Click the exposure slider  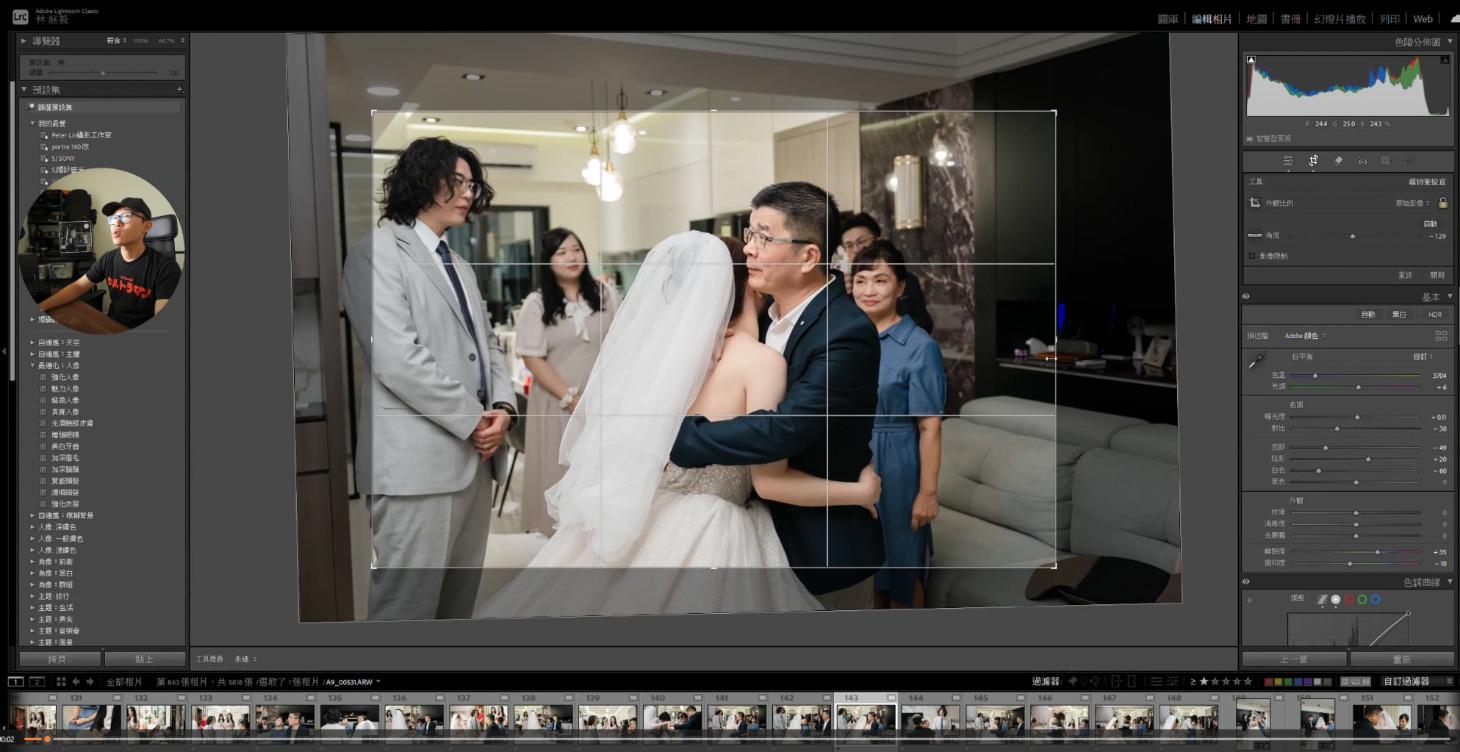[x=1355, y=417]
